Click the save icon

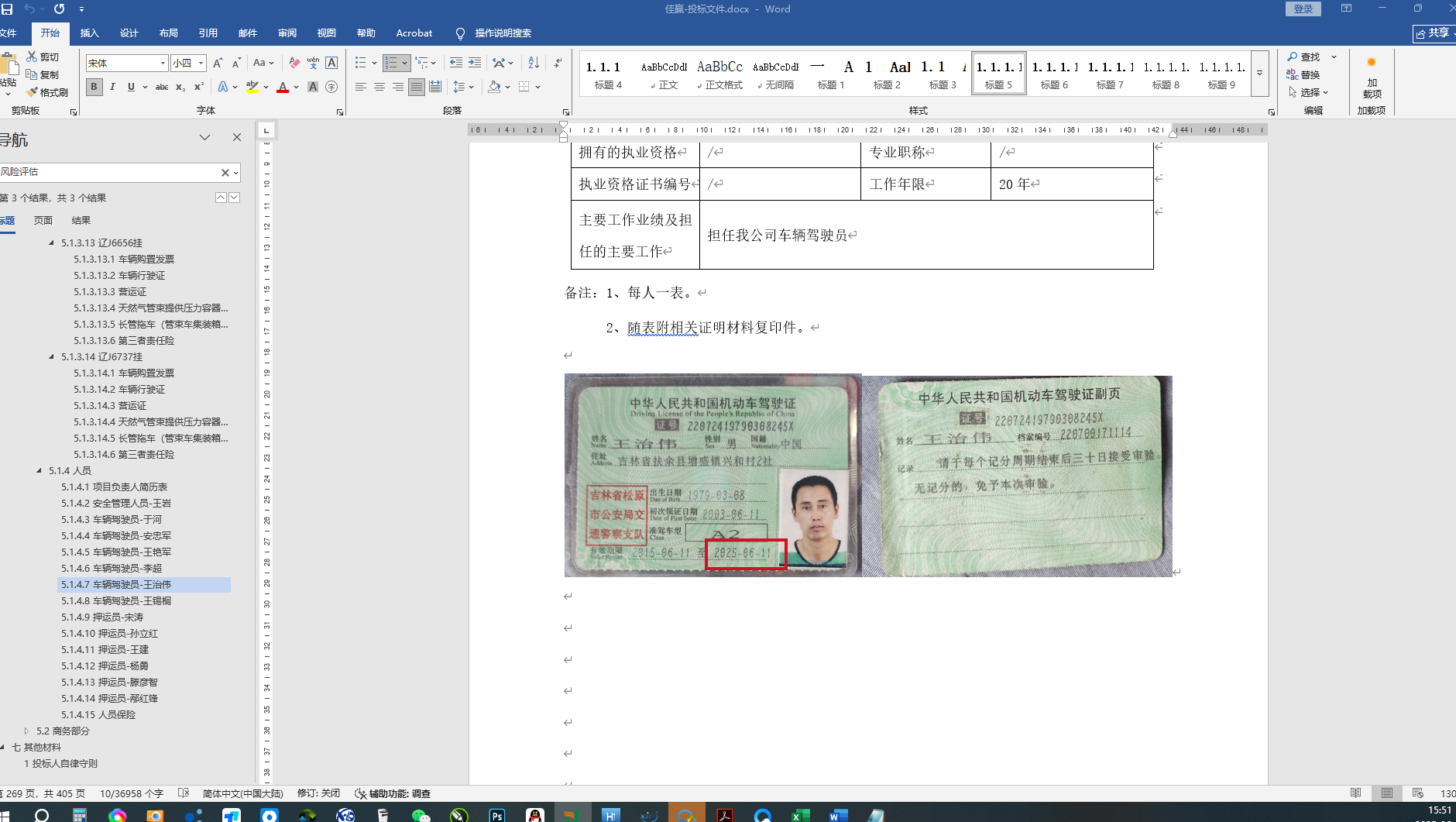point(7,9)
